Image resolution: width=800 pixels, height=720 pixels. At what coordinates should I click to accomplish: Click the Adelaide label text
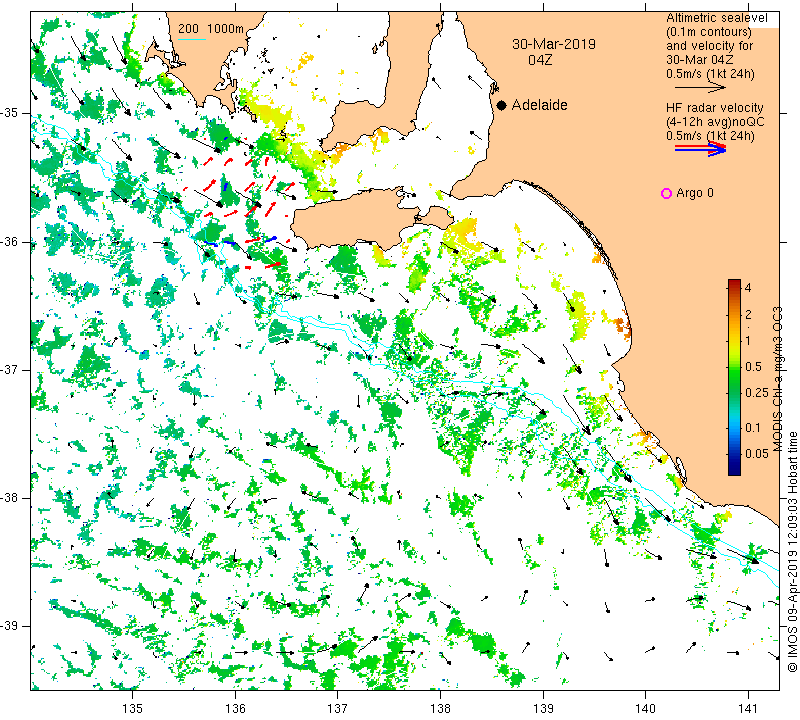pyautogui.click(x=539, y=105)
